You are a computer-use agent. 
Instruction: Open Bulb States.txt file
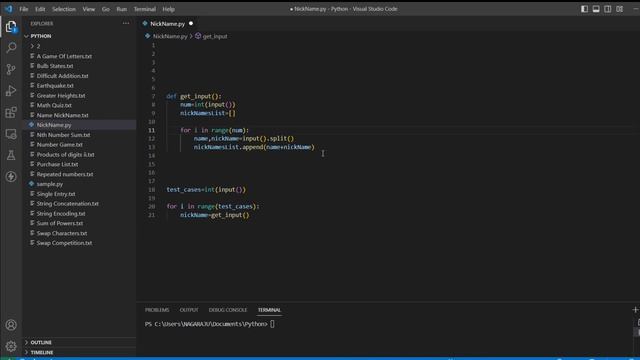point(55,66)
